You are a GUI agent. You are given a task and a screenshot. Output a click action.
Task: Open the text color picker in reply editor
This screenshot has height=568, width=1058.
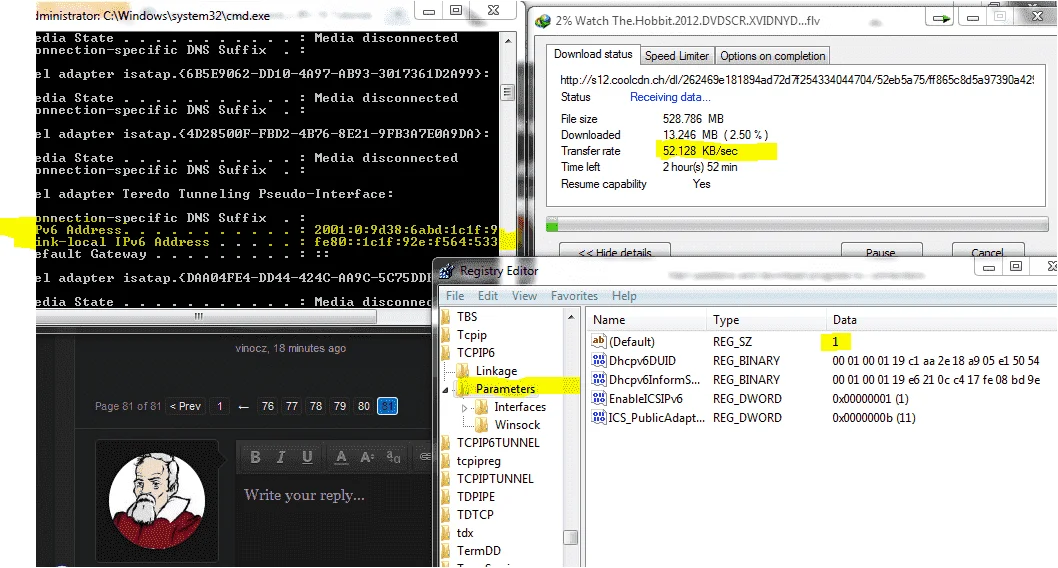tap(341, 457)
